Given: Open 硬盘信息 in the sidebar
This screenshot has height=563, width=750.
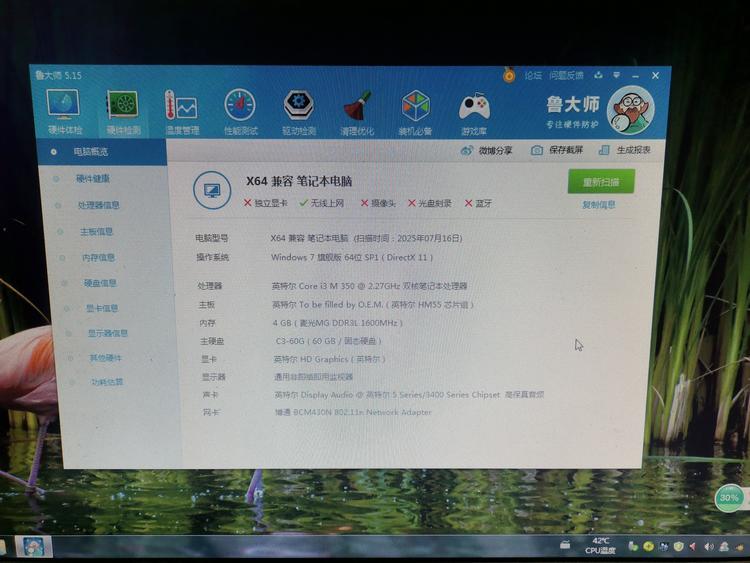Looking at the screenshot, I should 100,283.
